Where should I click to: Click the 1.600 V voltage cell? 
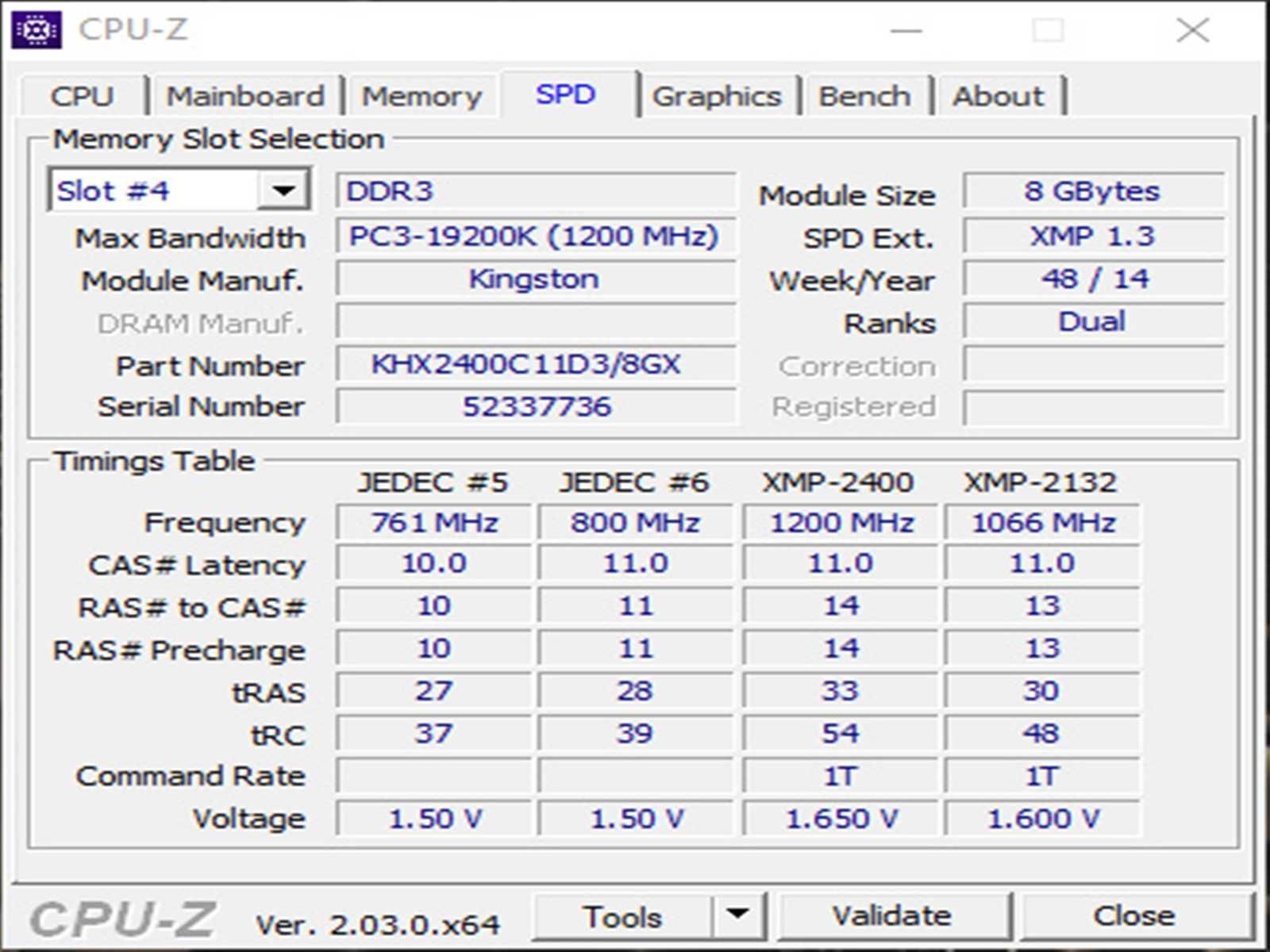(x=1042, y=819)
